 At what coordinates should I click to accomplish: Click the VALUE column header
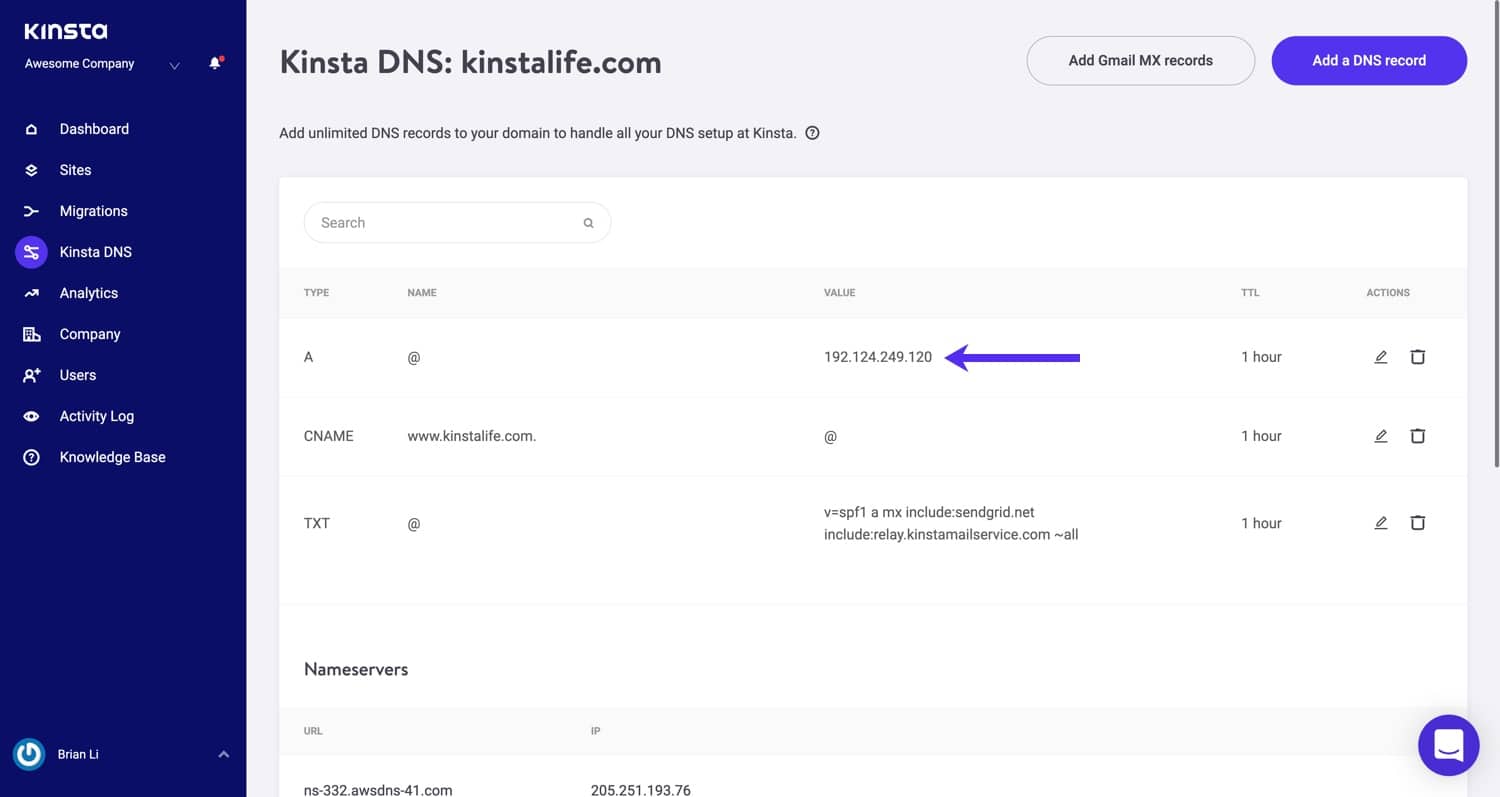tap(839, 293)
